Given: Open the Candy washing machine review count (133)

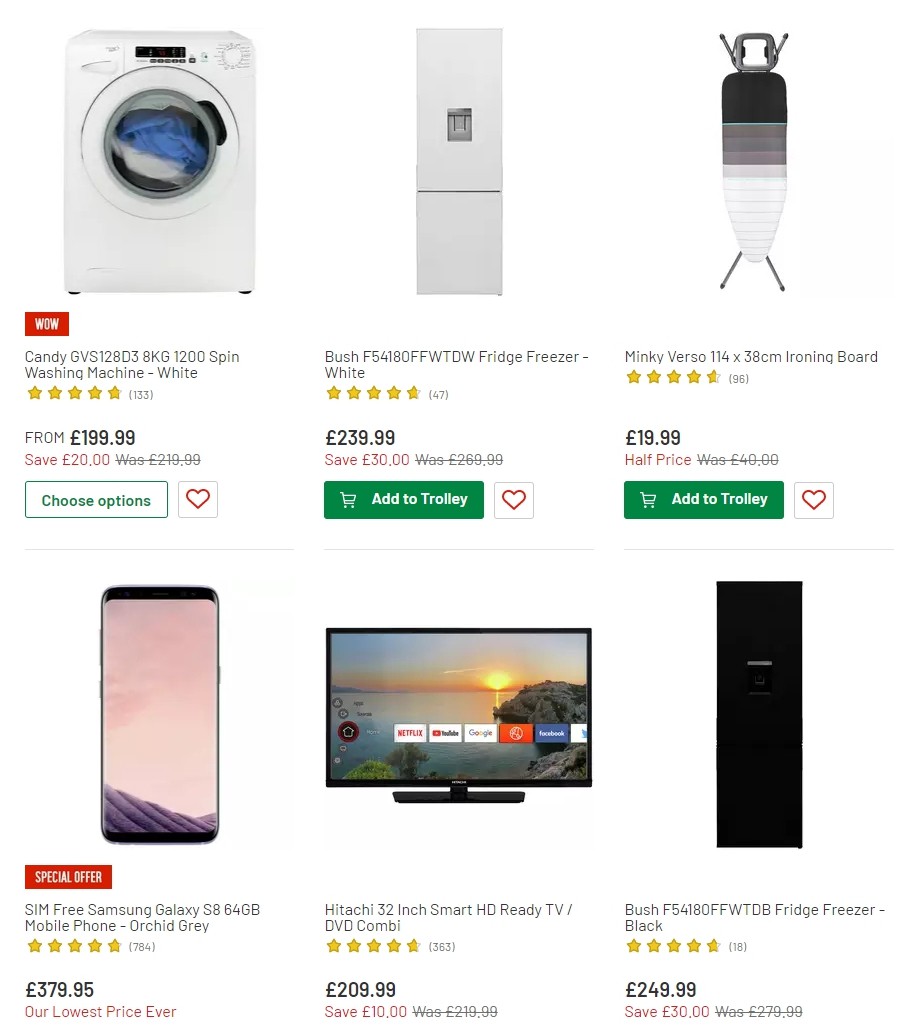Looking at the screenshot, I should coord(140,394).
